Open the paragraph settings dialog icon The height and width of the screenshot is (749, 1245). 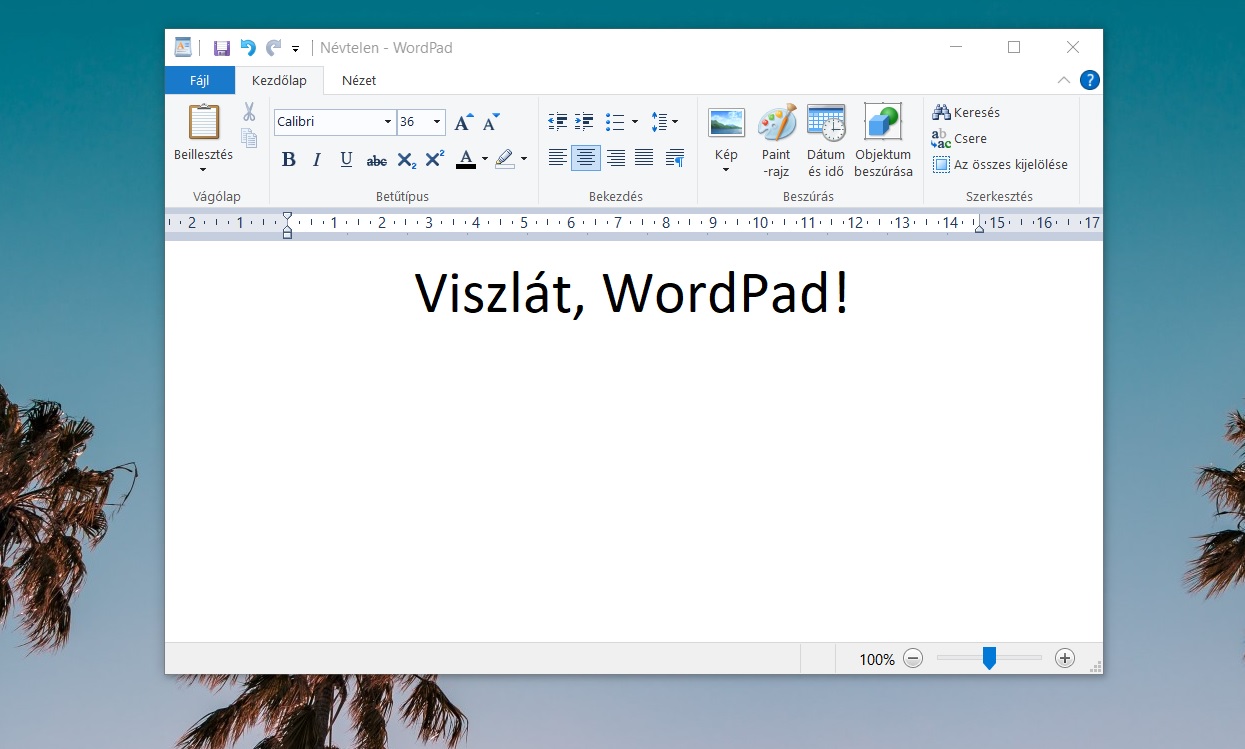(675, 158)
